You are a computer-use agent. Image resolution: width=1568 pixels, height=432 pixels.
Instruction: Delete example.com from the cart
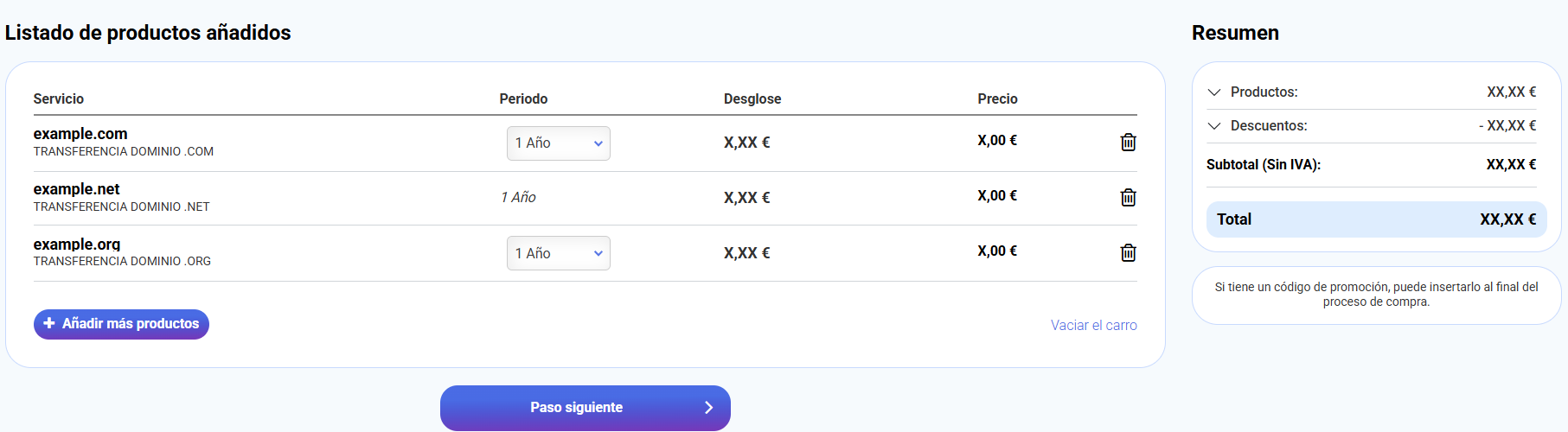pyautogui.click(x=1128, y=143)
